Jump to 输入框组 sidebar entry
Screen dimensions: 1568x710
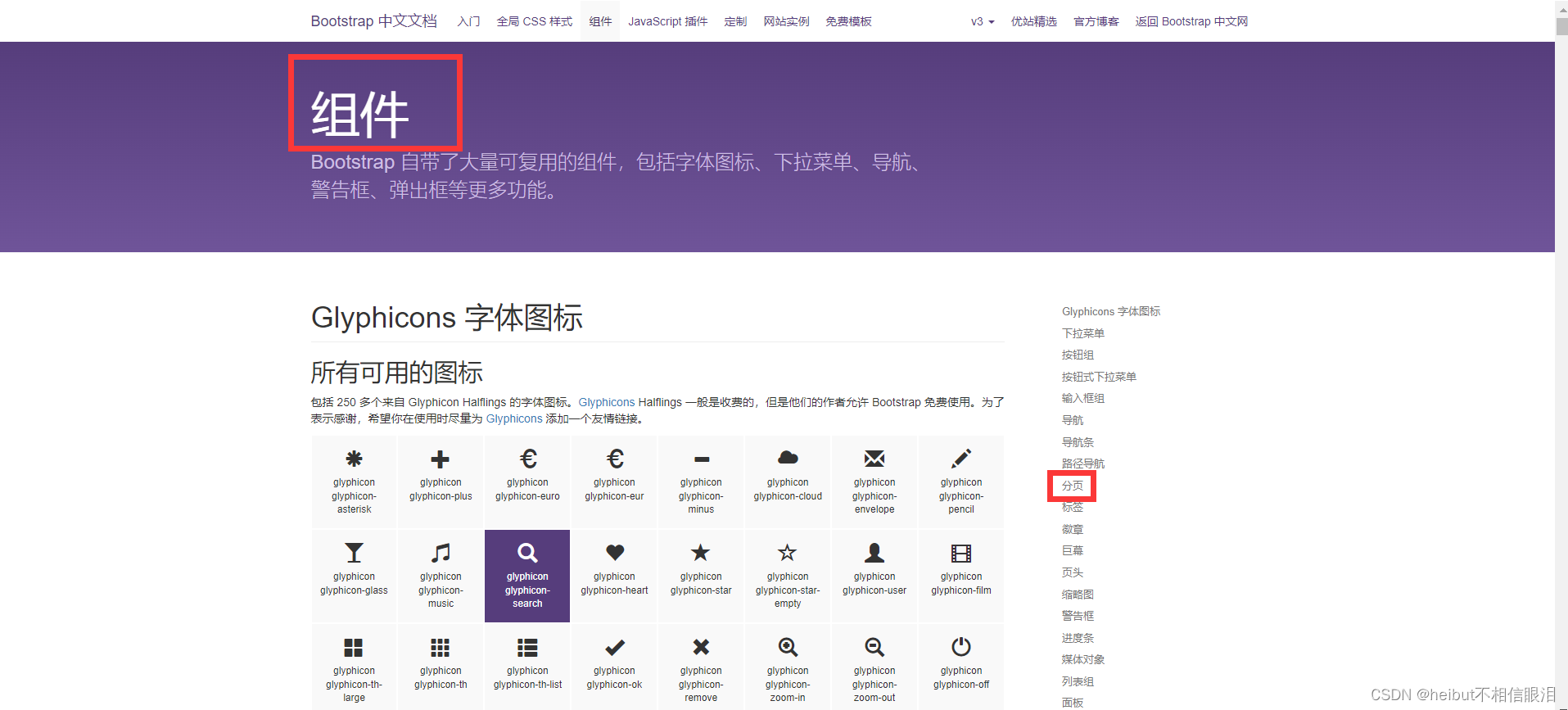click(x=1083, y=398)
